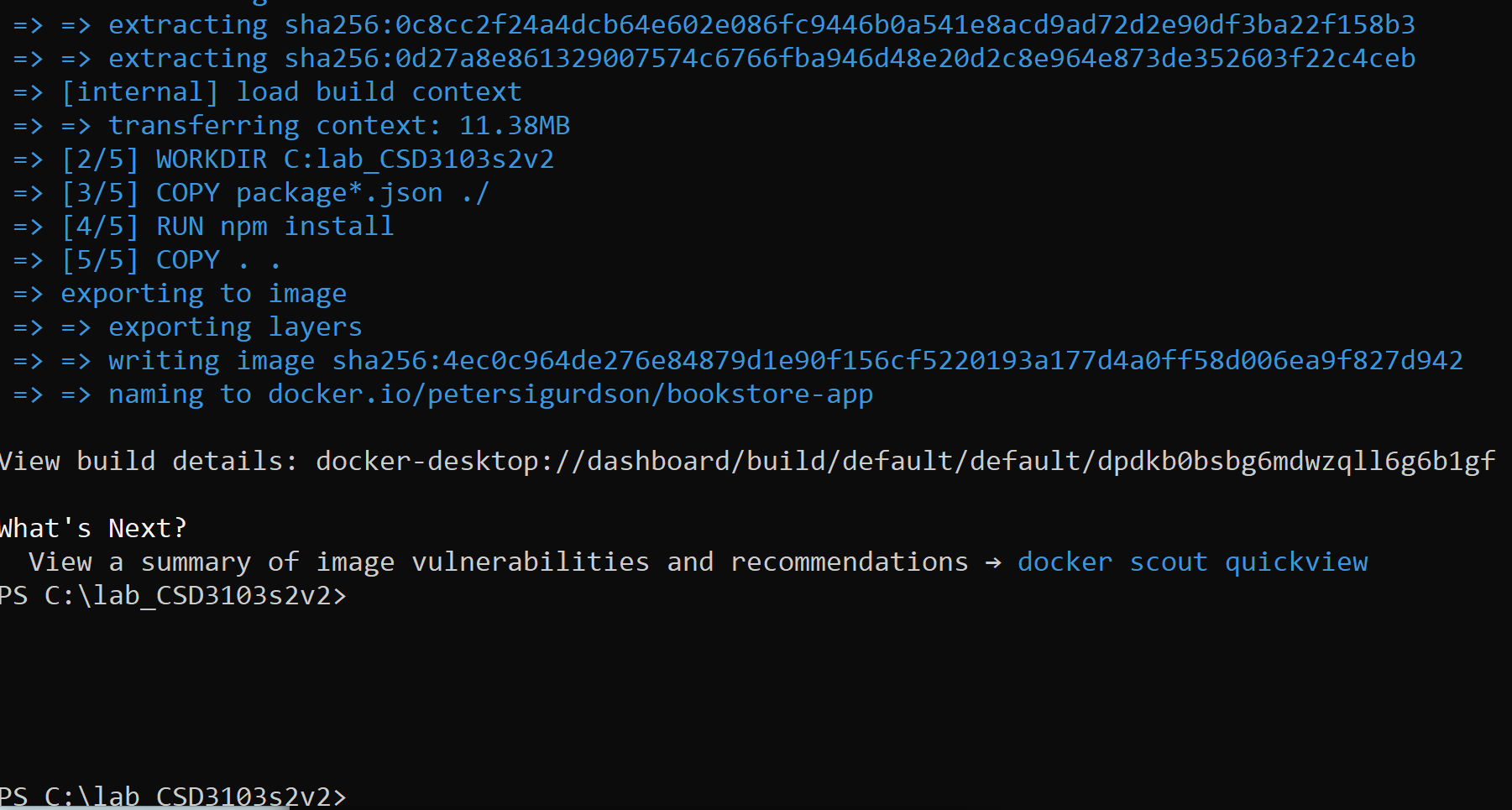Click the docker scout quickview command

pos(1192,562)
